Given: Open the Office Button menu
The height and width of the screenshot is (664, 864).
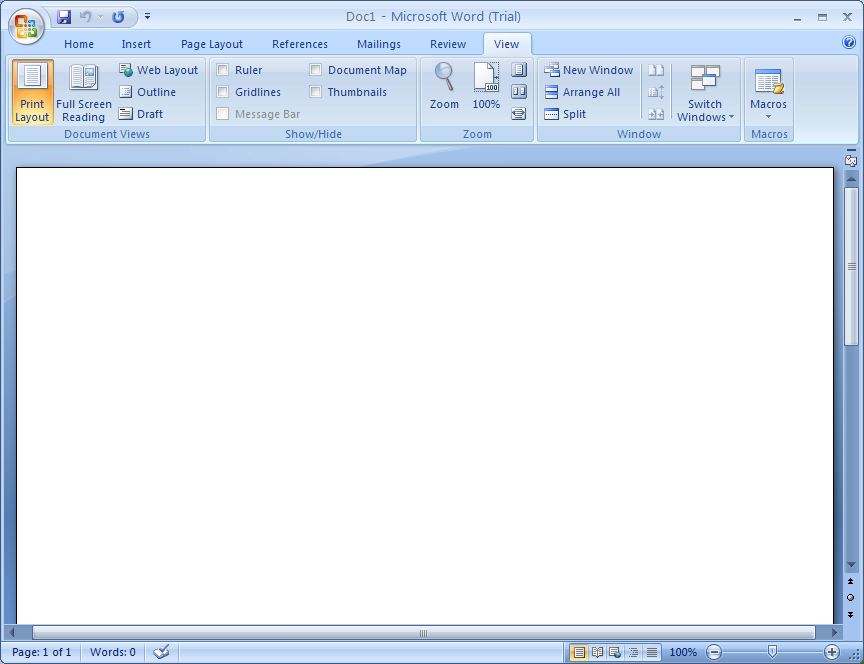Looking at the screenshot, I should (26, 26).
